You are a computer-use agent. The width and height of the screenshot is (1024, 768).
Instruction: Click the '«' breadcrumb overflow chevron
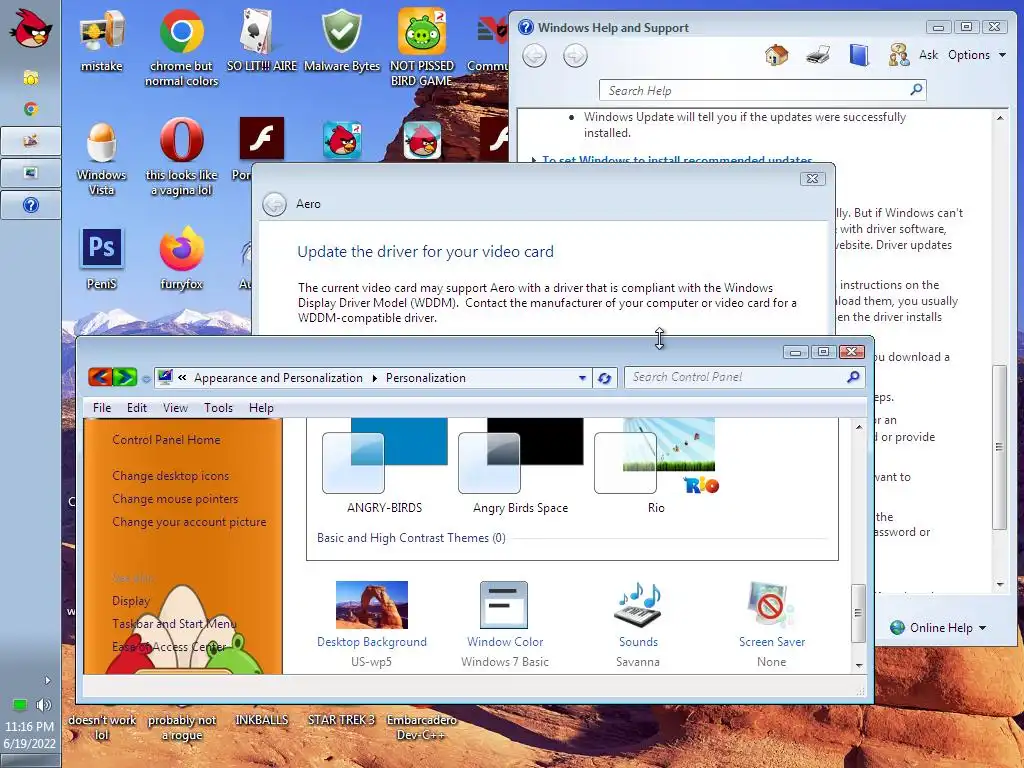[182, 377]
